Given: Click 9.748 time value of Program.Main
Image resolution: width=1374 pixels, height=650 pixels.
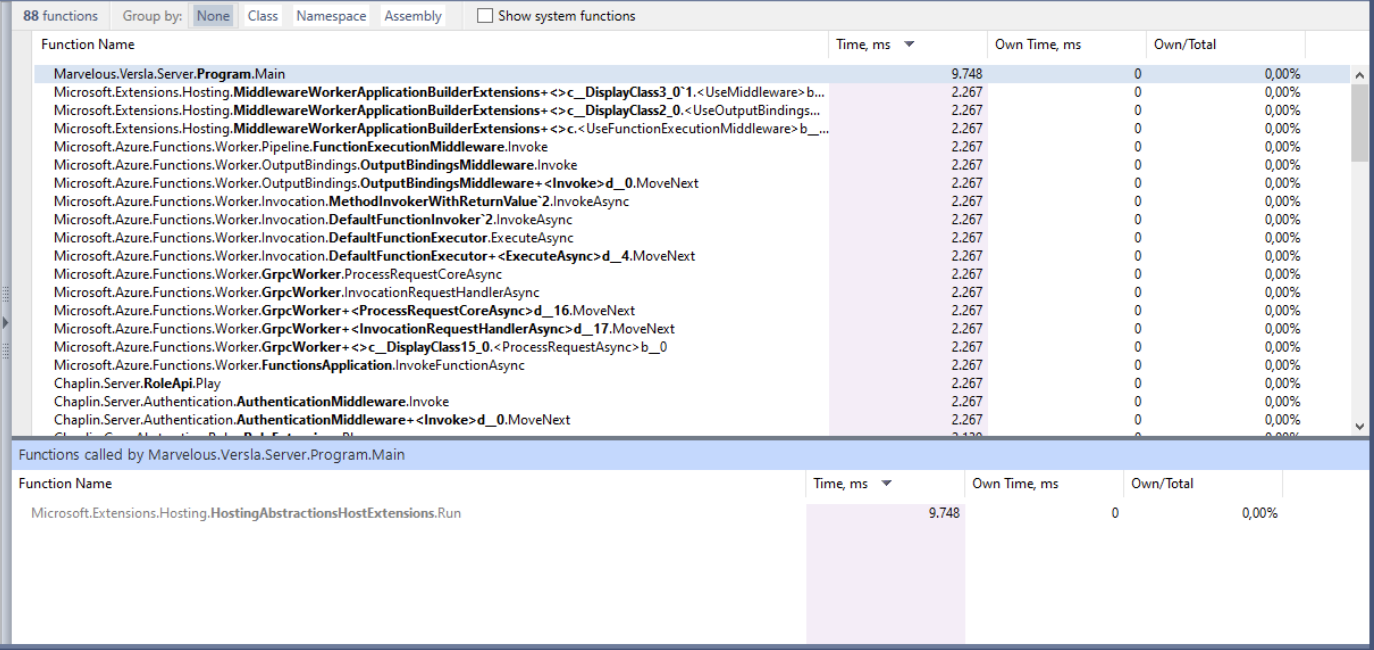Looking at the screenshot, I should tap(967, 74).
